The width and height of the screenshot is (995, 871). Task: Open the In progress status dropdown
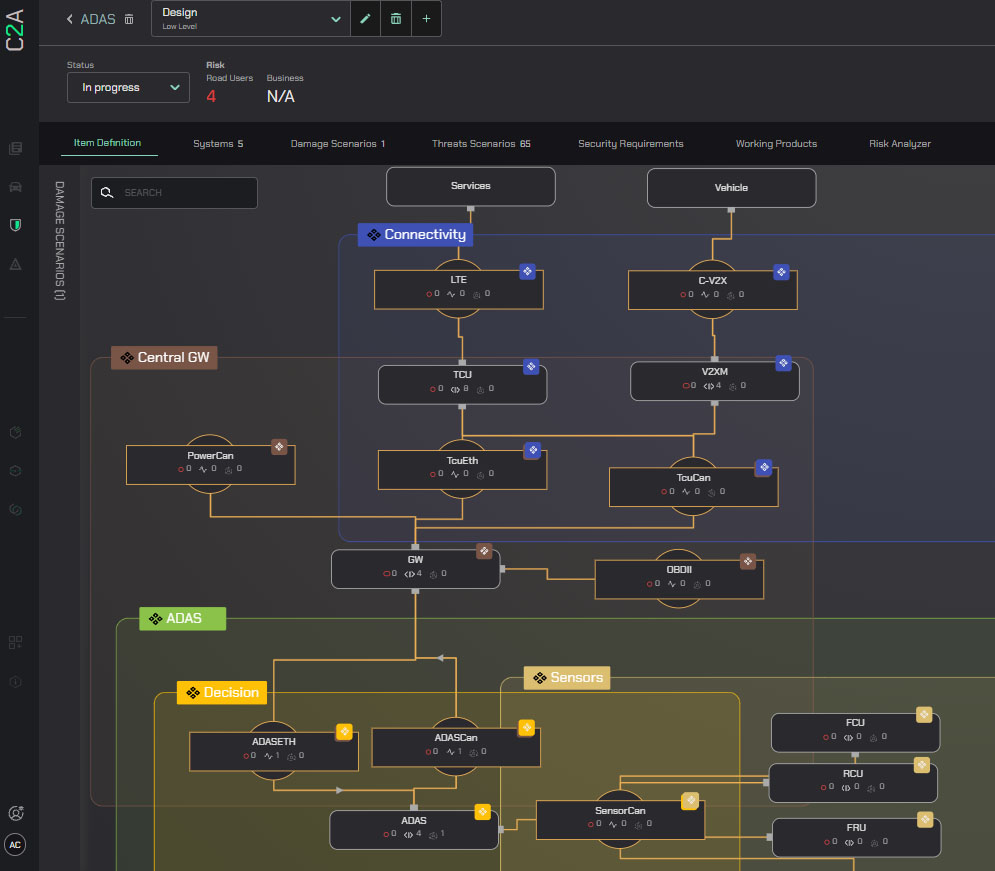(128, 88)
